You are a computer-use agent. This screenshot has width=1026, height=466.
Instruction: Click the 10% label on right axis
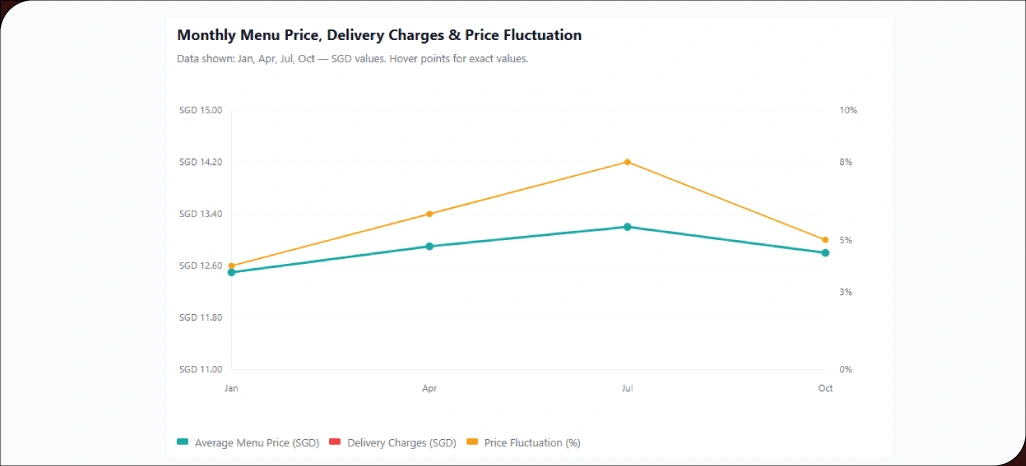[848, 110]
